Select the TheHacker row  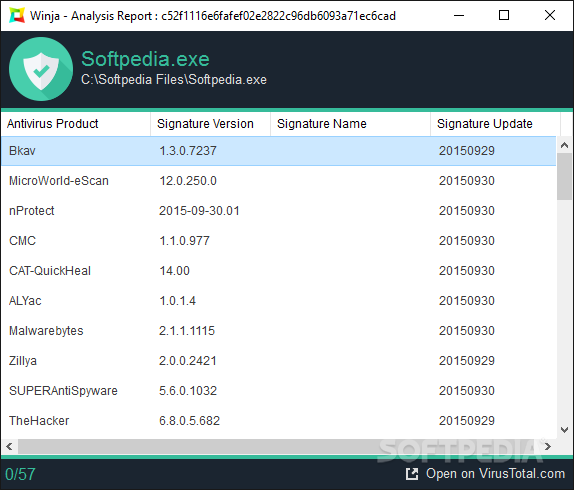pyautogui.click(x=278, y=421)
